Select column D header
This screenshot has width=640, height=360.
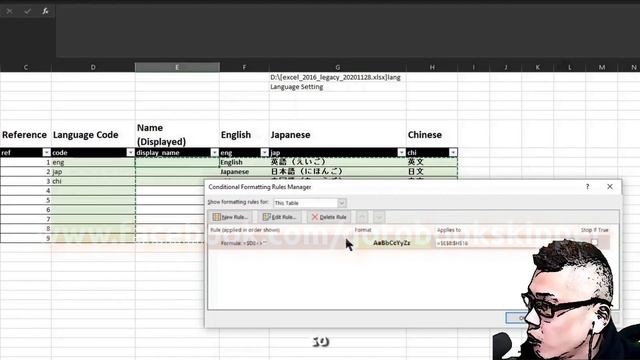pos(93,67)
